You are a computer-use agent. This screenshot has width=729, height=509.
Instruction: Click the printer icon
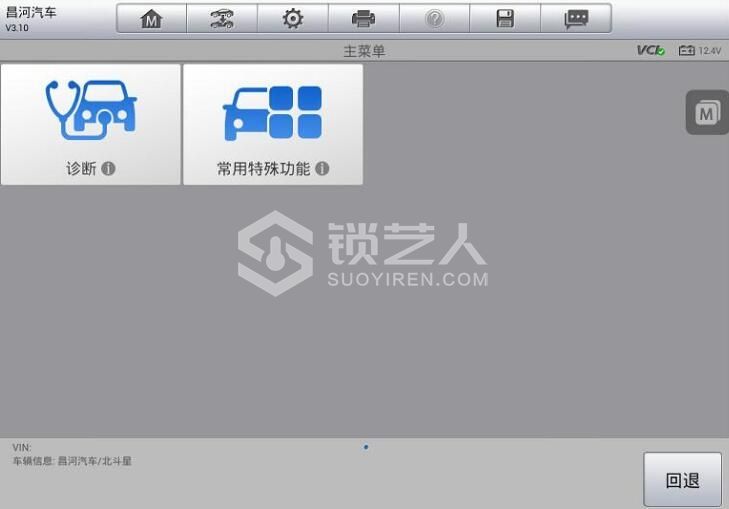point(364,19)
